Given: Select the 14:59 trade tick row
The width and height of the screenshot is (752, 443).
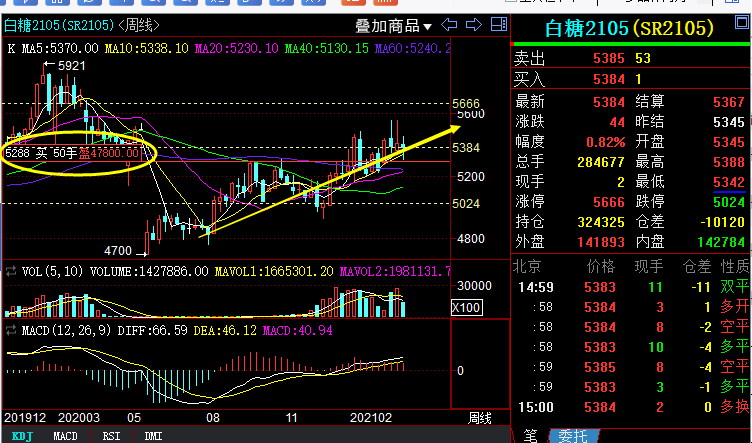Looking at the screenshot, I should [631, 287].
